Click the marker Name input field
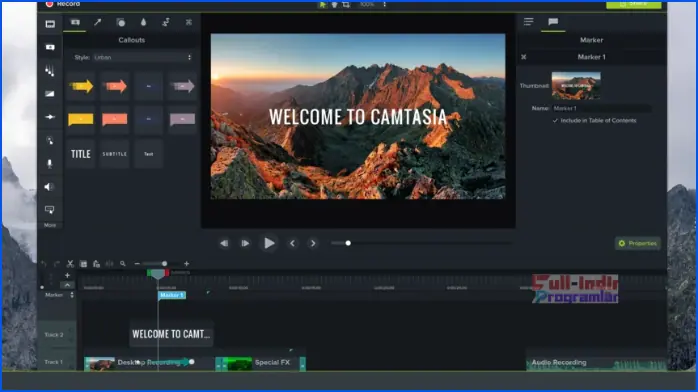 (x=602, y=108)
